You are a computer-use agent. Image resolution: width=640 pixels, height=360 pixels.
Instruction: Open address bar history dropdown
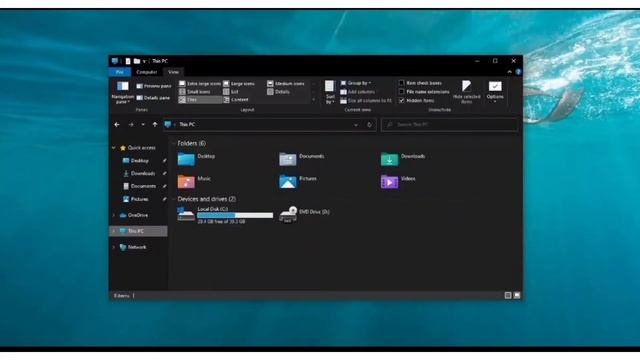pos(356,125)
